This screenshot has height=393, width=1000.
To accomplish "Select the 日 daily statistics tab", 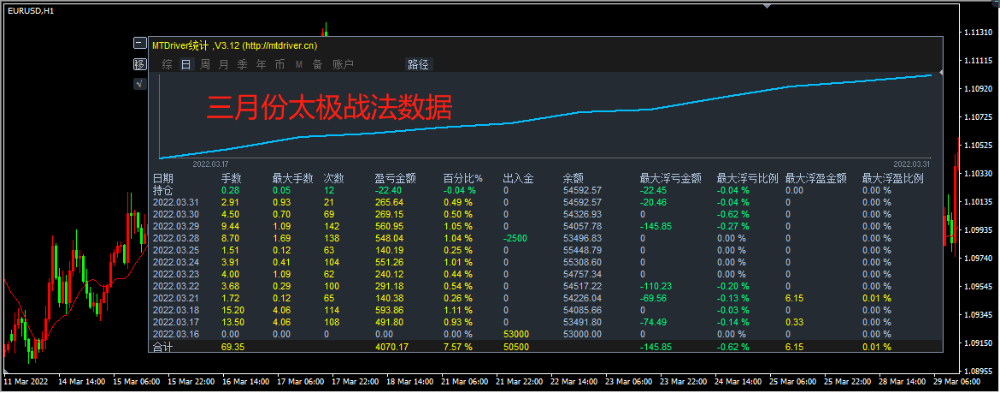I will click(x=186, y=64).
